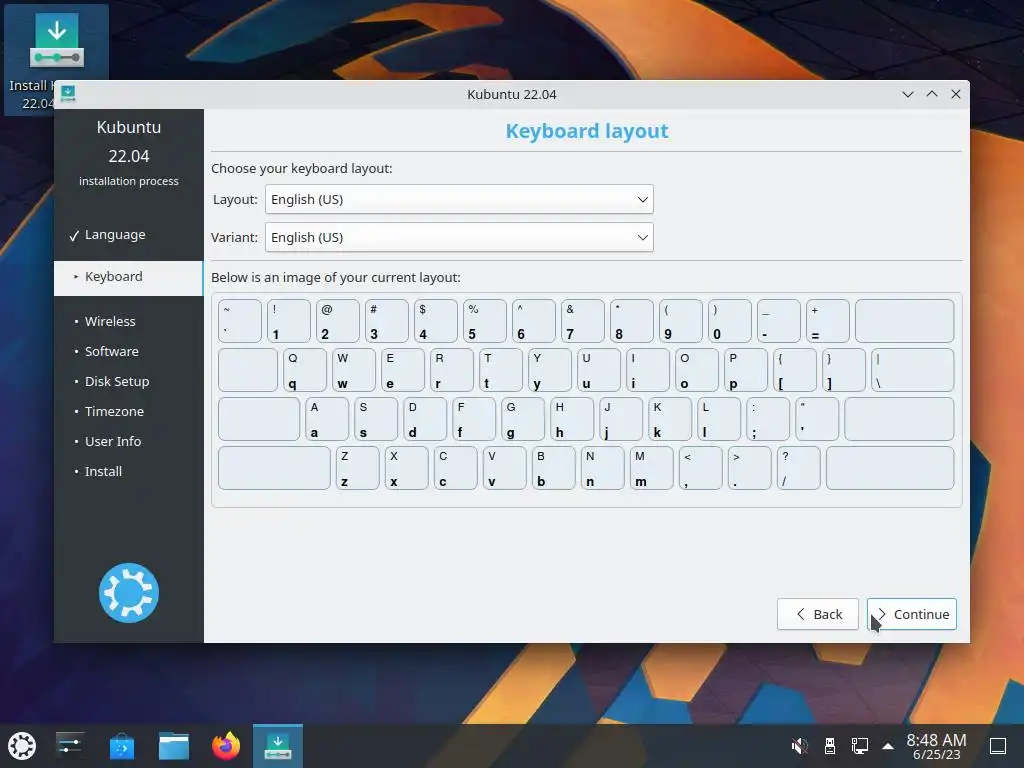Click the 0 key in layout preview

pos(729,321)
